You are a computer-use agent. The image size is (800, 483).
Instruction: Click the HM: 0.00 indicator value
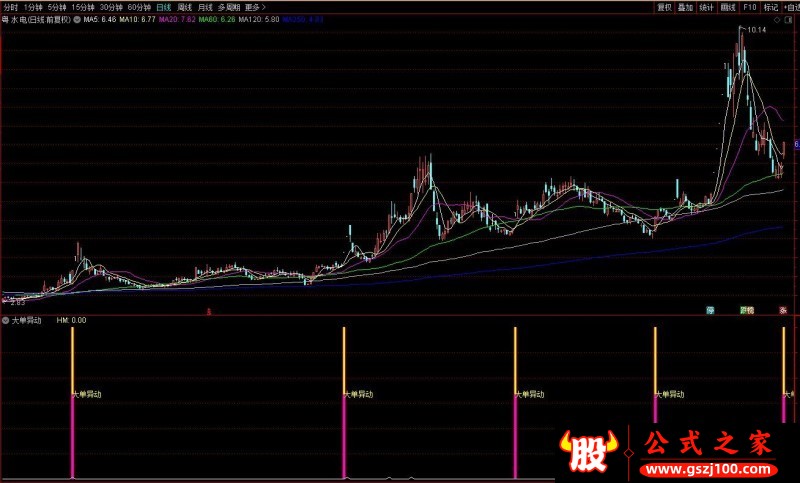click(71, 320)
